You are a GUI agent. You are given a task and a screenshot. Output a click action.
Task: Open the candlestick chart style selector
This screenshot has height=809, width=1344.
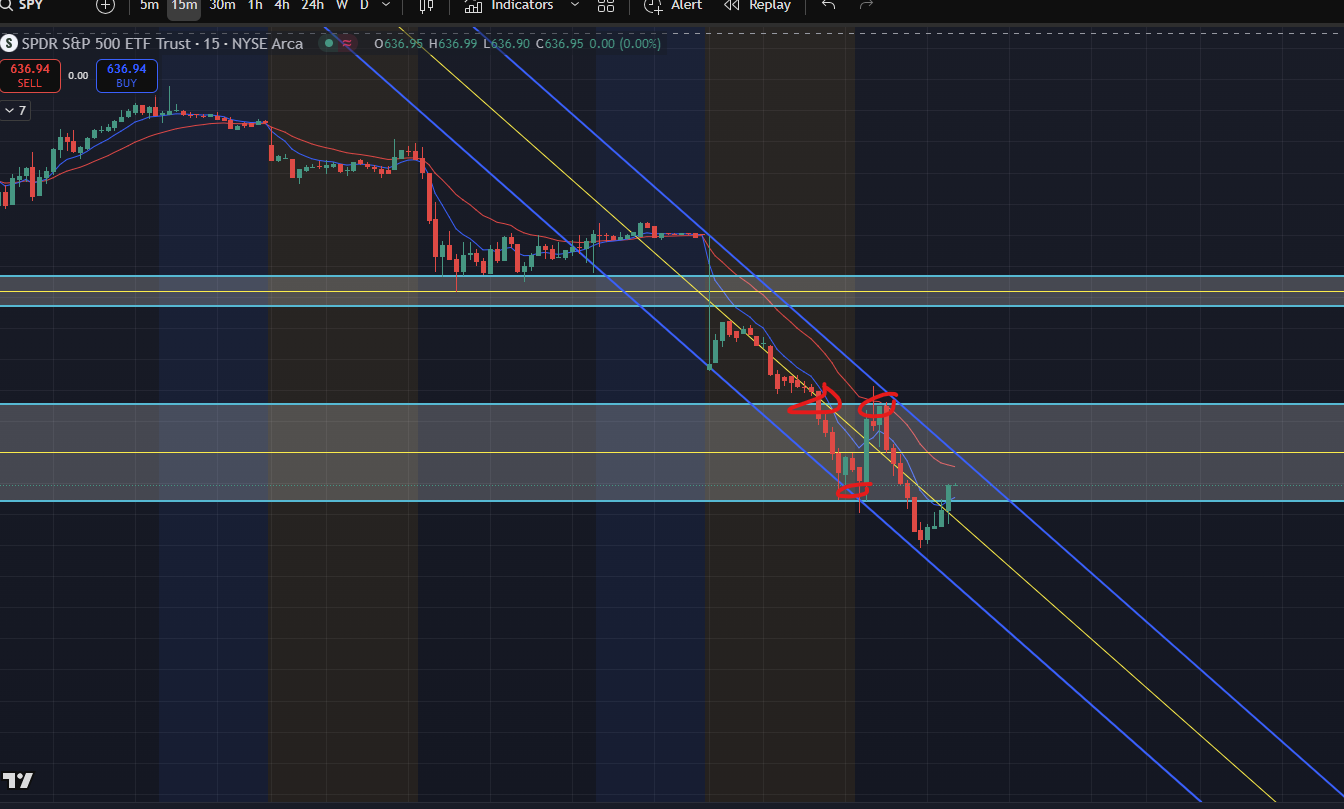(x=426, y=5)
